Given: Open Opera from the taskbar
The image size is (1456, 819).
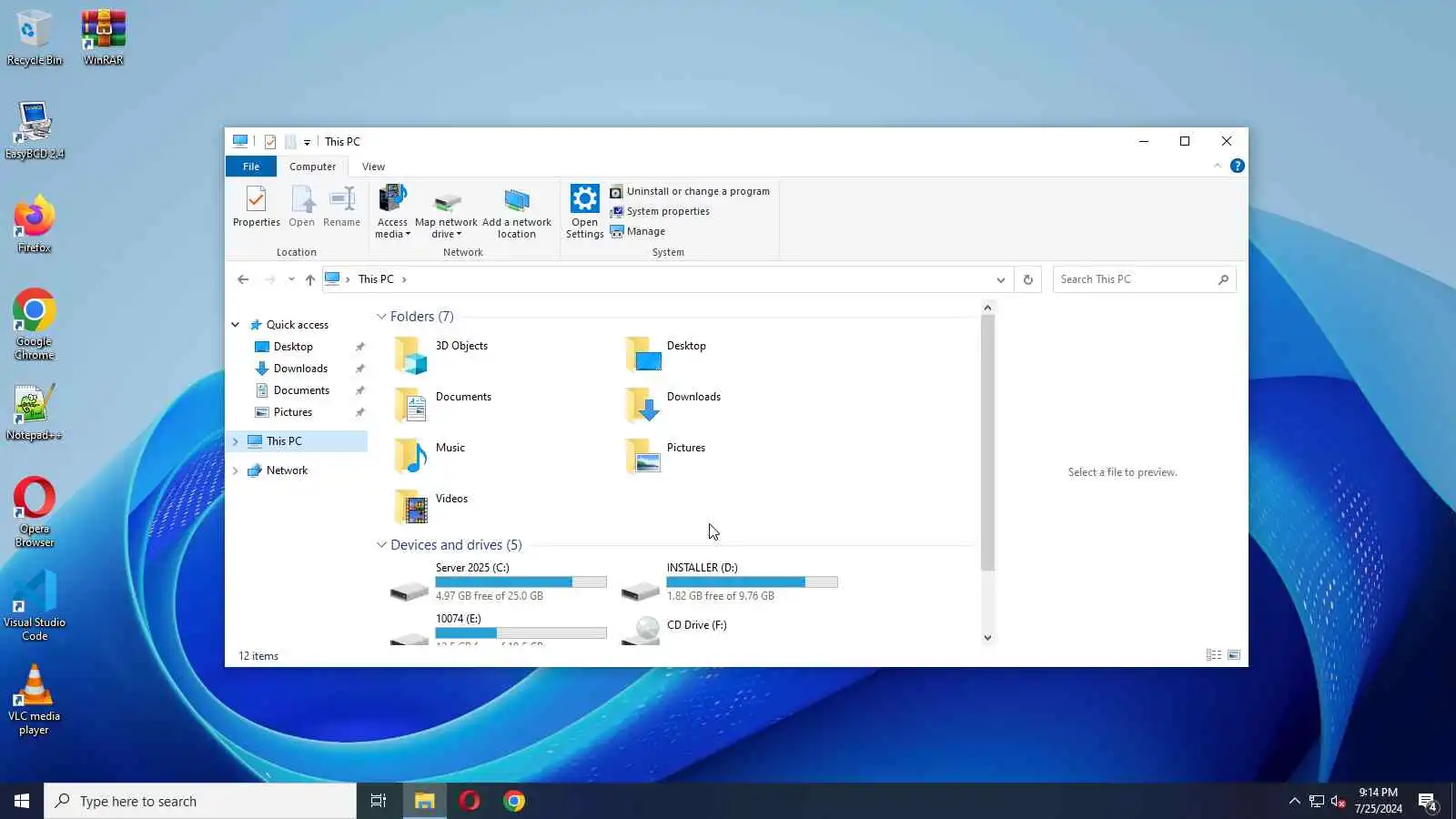Looking at the screenshot, I should pyautogui.click(x=470, y=801).
